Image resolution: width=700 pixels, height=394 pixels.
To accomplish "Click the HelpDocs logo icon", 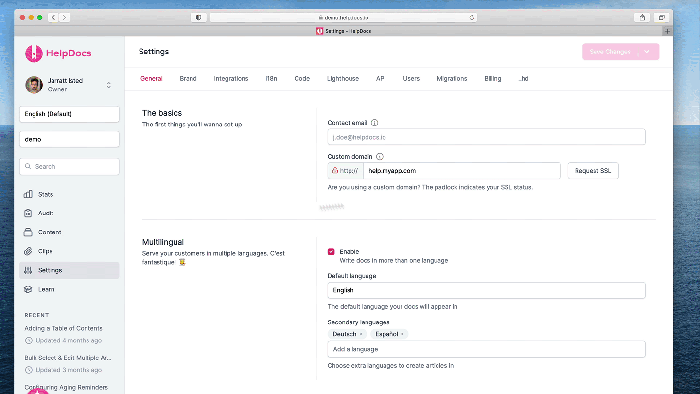I will coord(33,53).
